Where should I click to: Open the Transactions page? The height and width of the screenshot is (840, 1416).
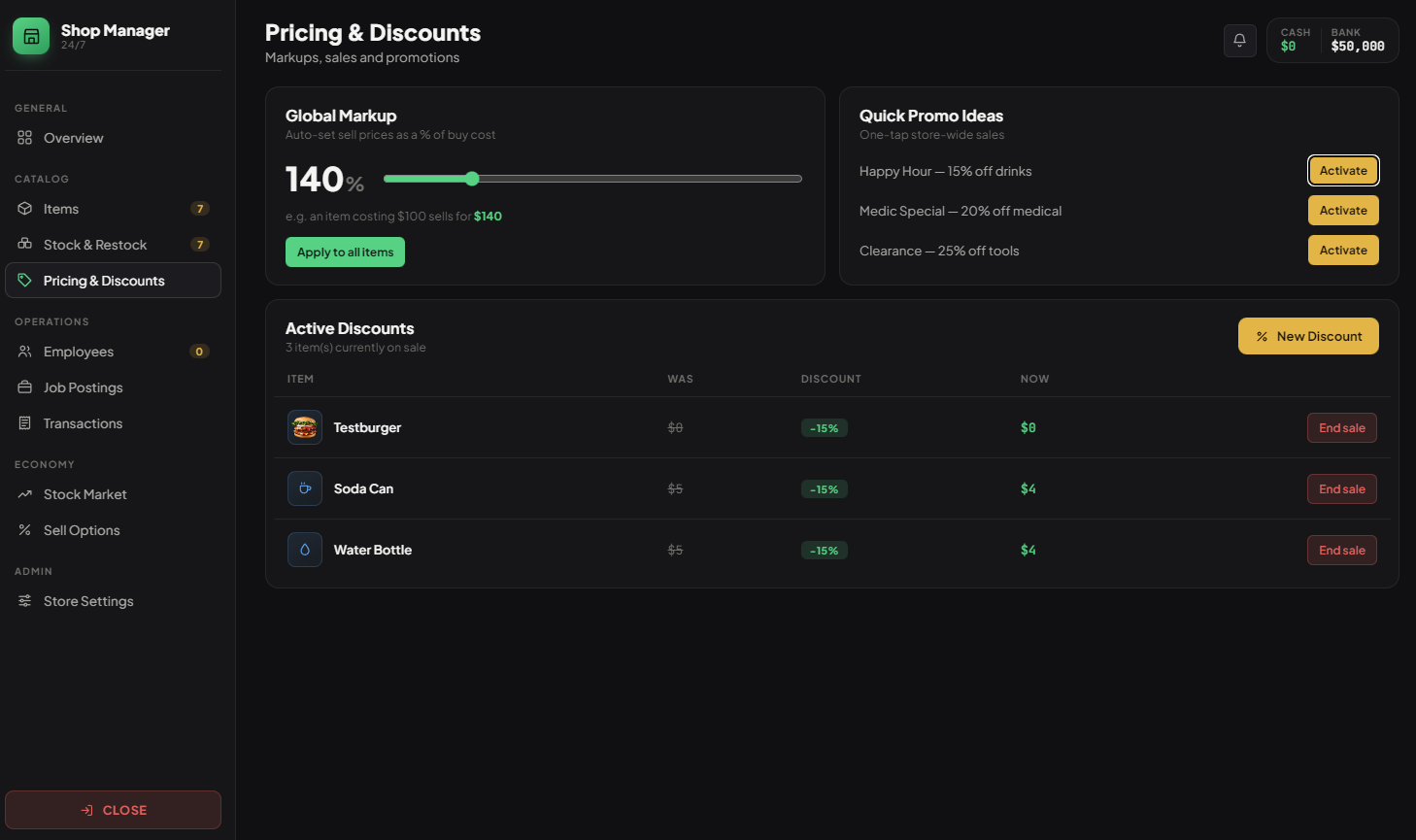(x=113, y=423)
